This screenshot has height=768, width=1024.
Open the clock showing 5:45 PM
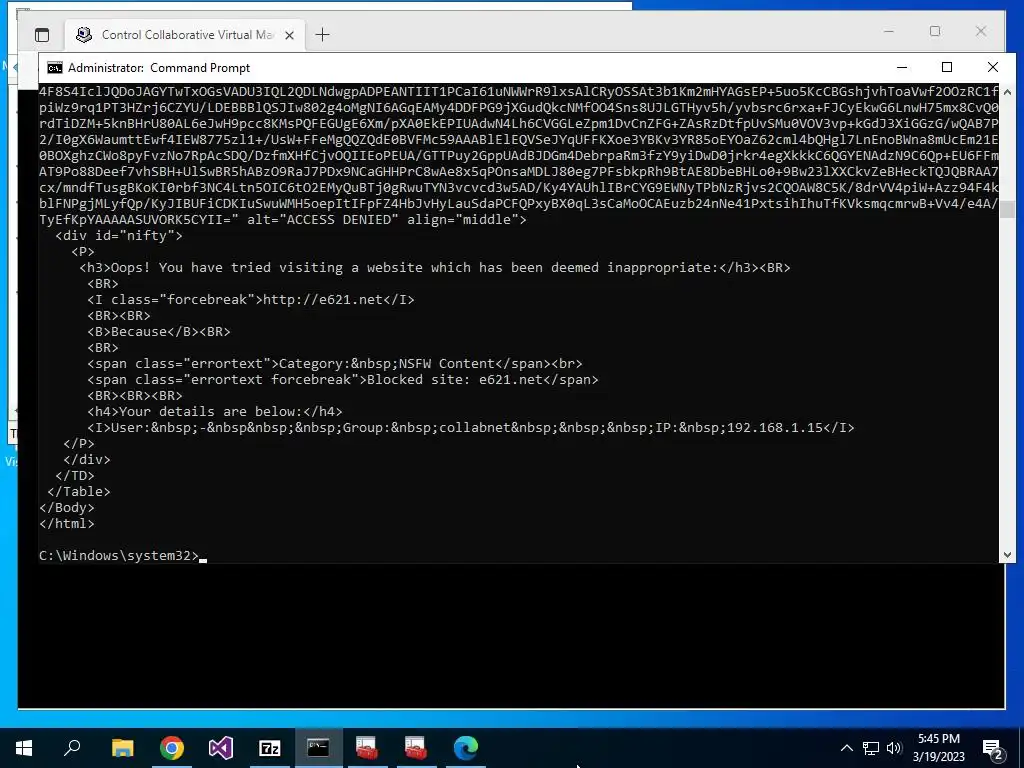(938, 748)
